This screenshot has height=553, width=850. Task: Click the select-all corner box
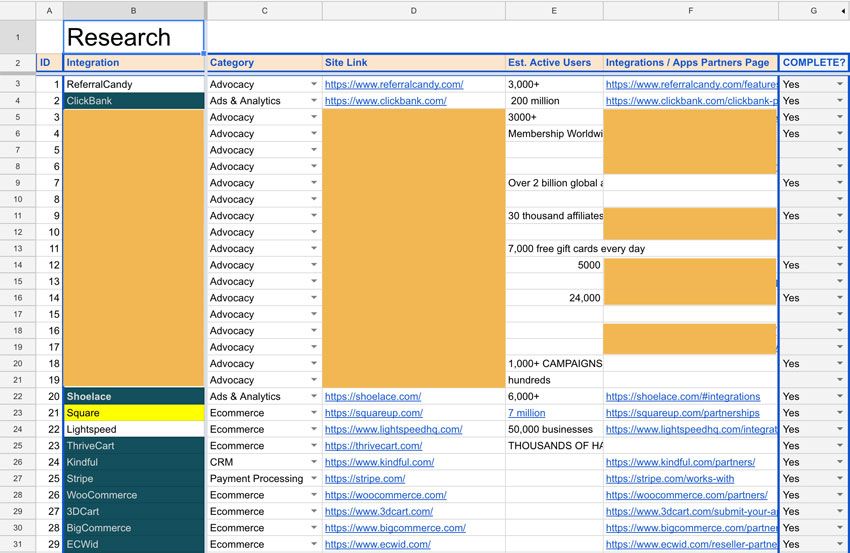[18, 10]
